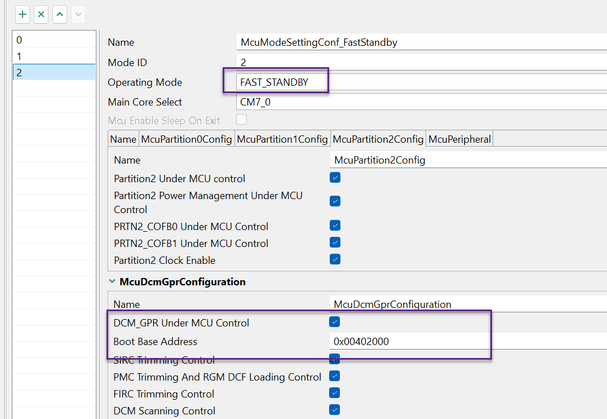The width and height of the screenshot is (607, 419).
Task: Uncheck PRTN2_COFB0 Under MCU Control
Action: pyautogui.click(x=336, y=227)
